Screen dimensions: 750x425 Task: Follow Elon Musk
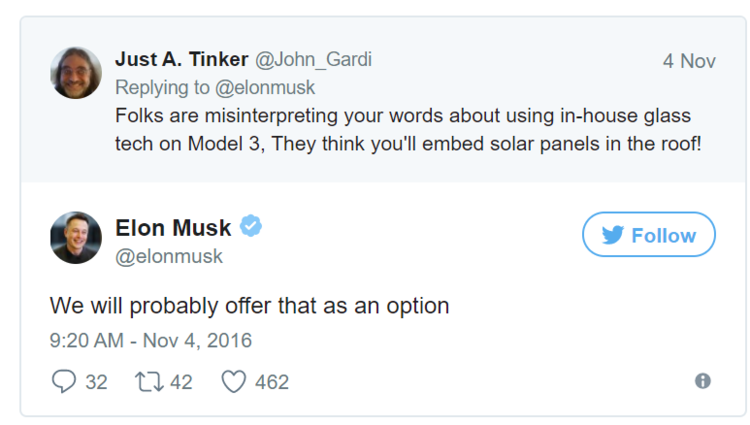click(x=649, y=235)
